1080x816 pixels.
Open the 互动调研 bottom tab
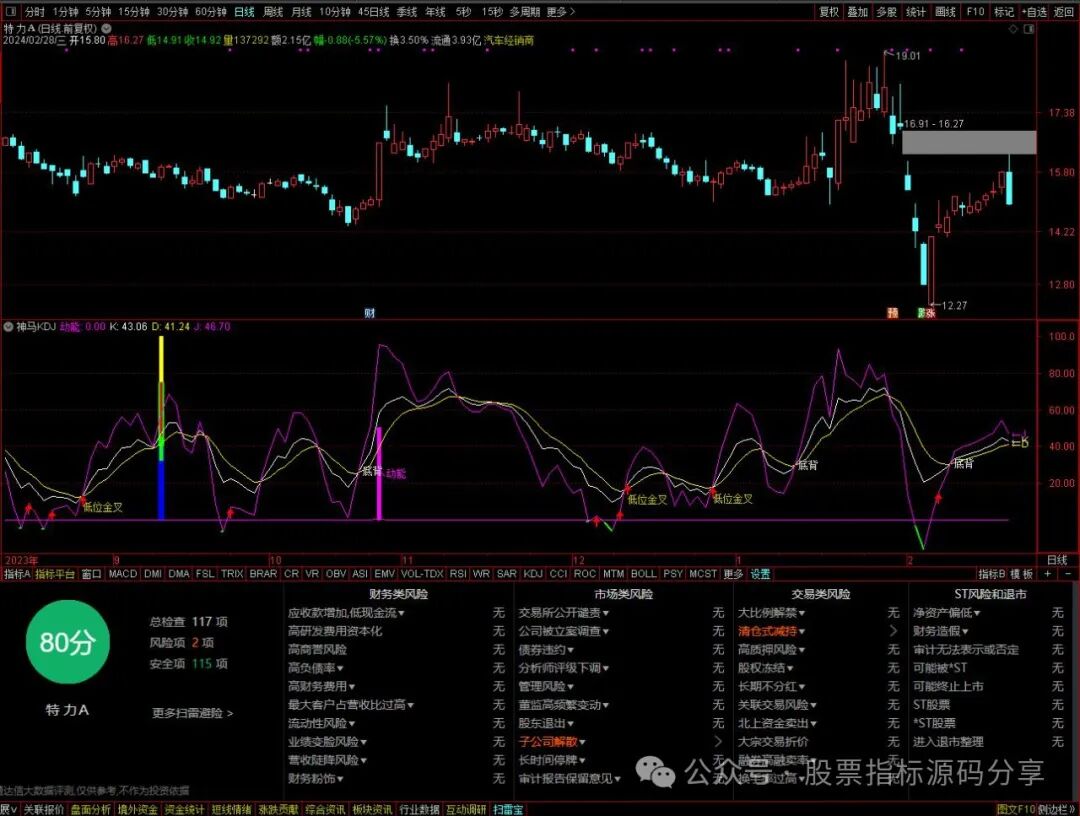pyautogui.click(x=466, y=810)
